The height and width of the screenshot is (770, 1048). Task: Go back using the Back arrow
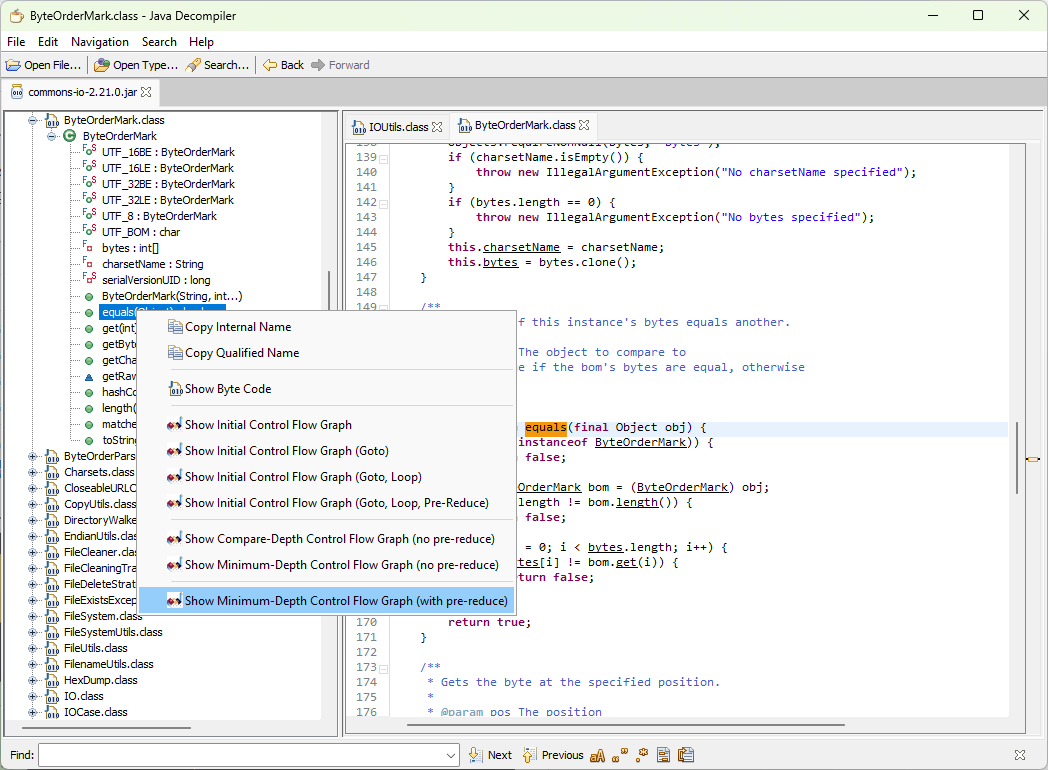pyautogui.click(x=270, y=65)
